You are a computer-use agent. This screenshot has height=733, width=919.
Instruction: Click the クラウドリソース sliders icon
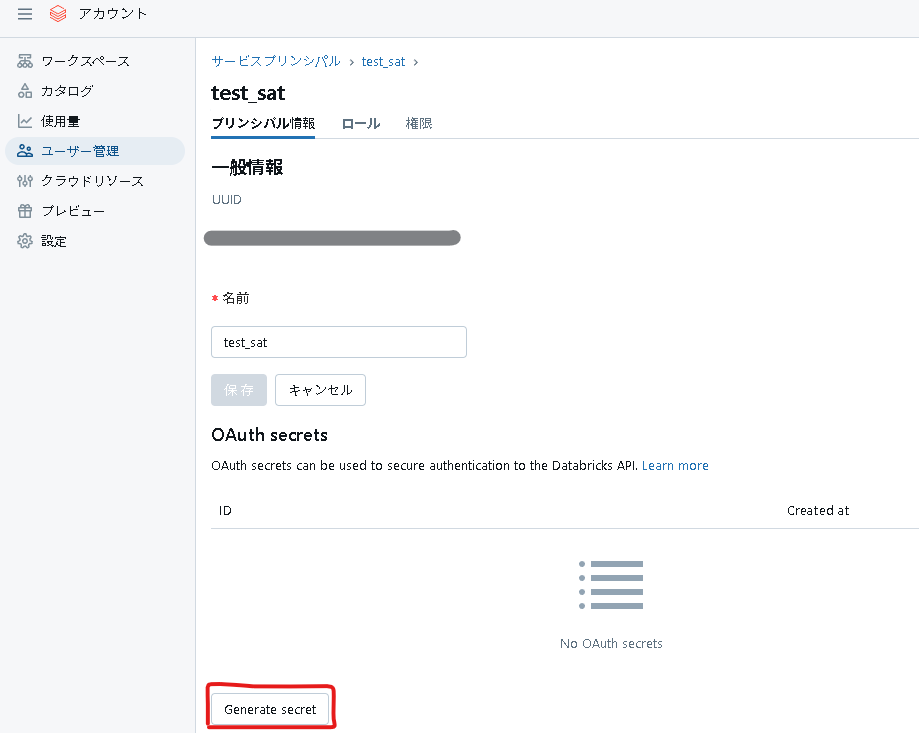pos(25,181)
